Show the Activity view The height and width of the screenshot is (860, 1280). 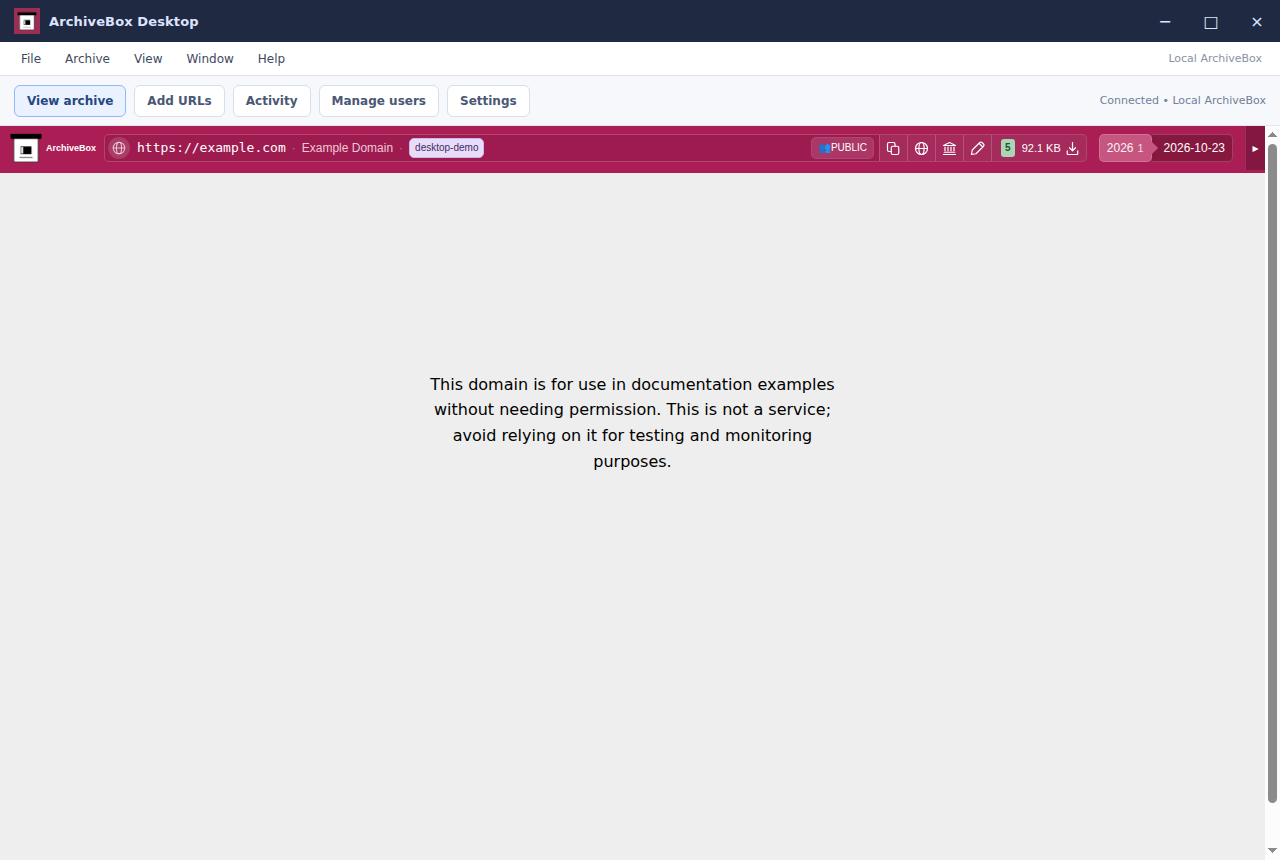click(272, 101)
